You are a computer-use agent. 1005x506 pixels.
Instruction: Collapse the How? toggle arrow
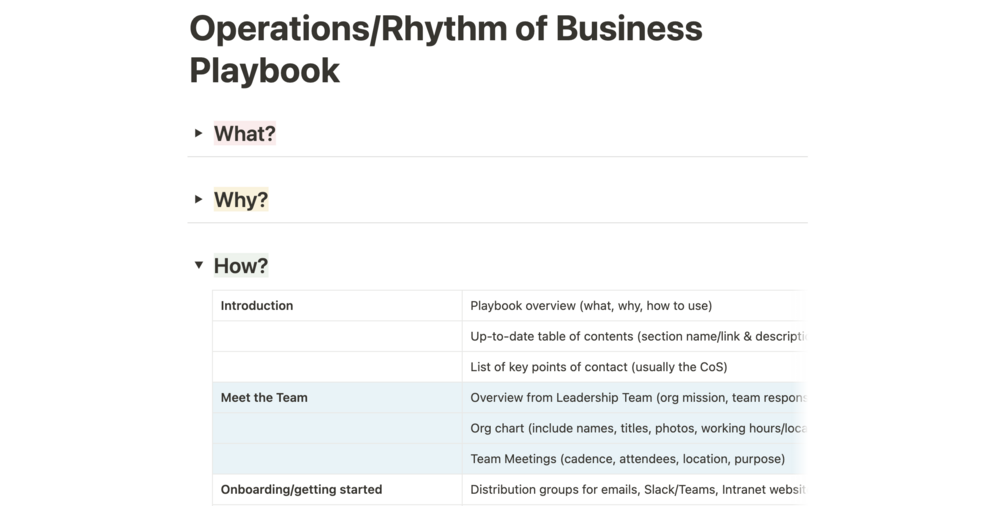pos(199,265)
